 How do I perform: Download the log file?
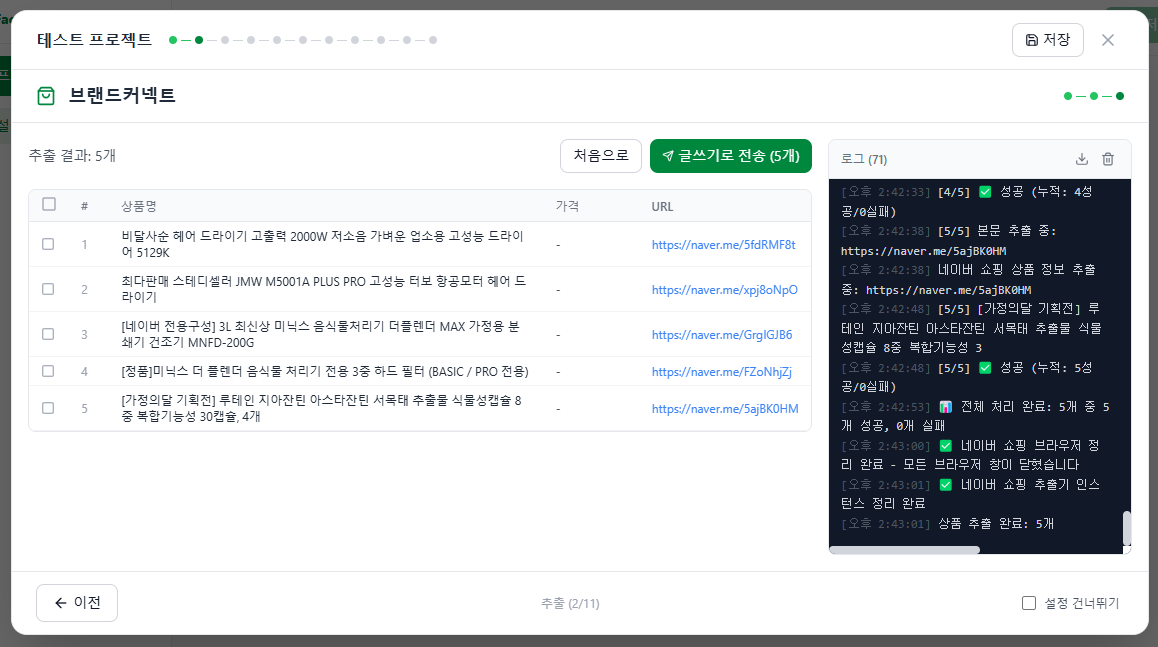pos(1082,158)
